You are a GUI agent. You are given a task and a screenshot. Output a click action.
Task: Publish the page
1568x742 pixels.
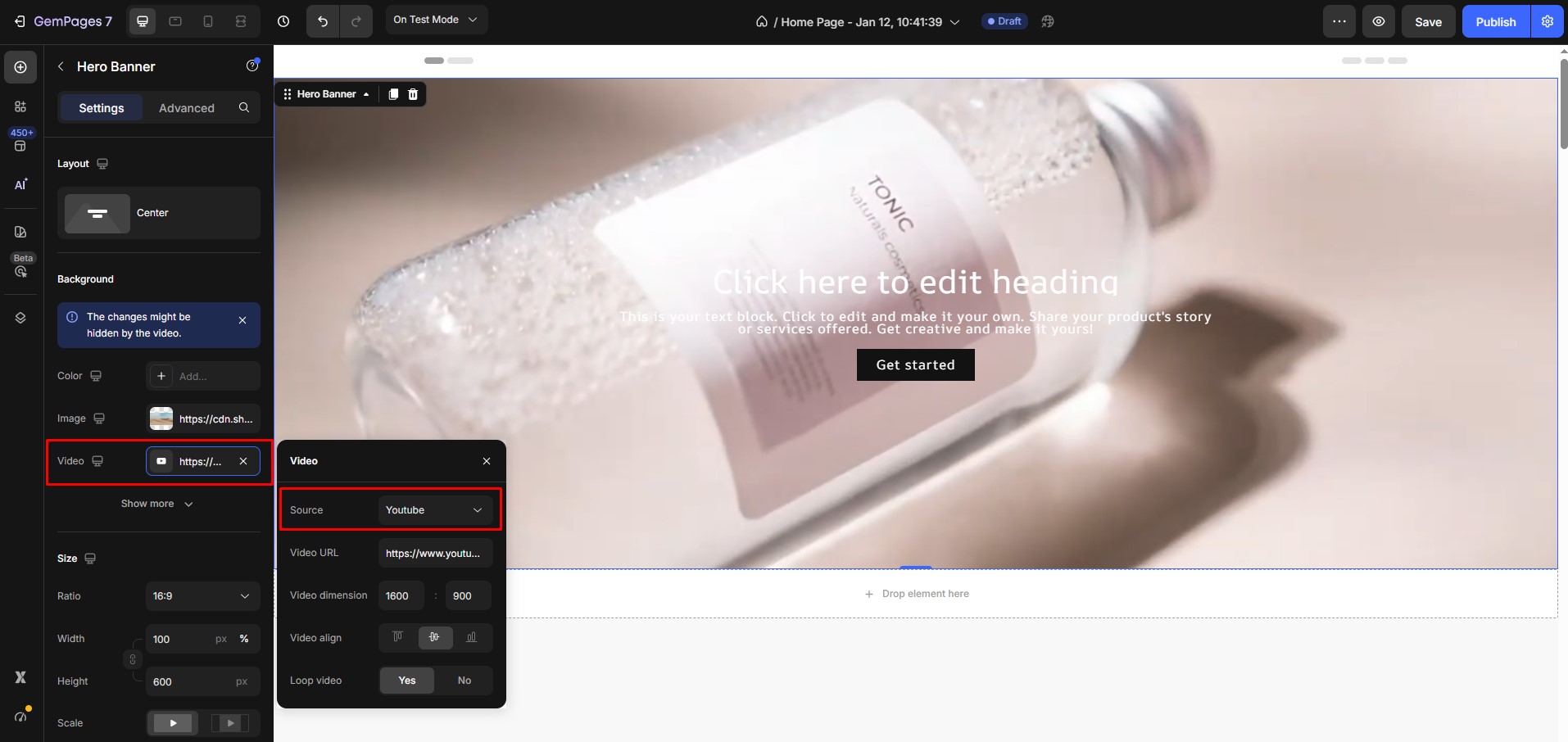[1496, 21]
